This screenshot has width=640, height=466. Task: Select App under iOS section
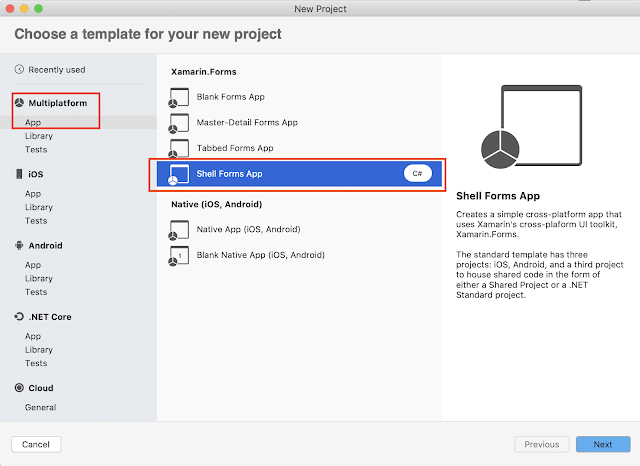tap(33, 193)
